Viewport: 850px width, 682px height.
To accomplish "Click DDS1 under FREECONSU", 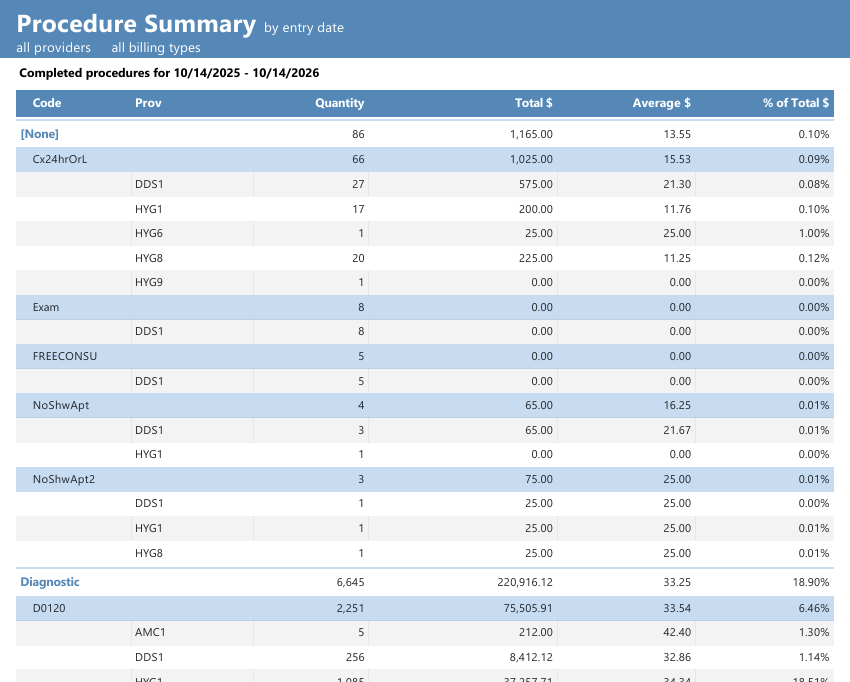I will 149,381.
